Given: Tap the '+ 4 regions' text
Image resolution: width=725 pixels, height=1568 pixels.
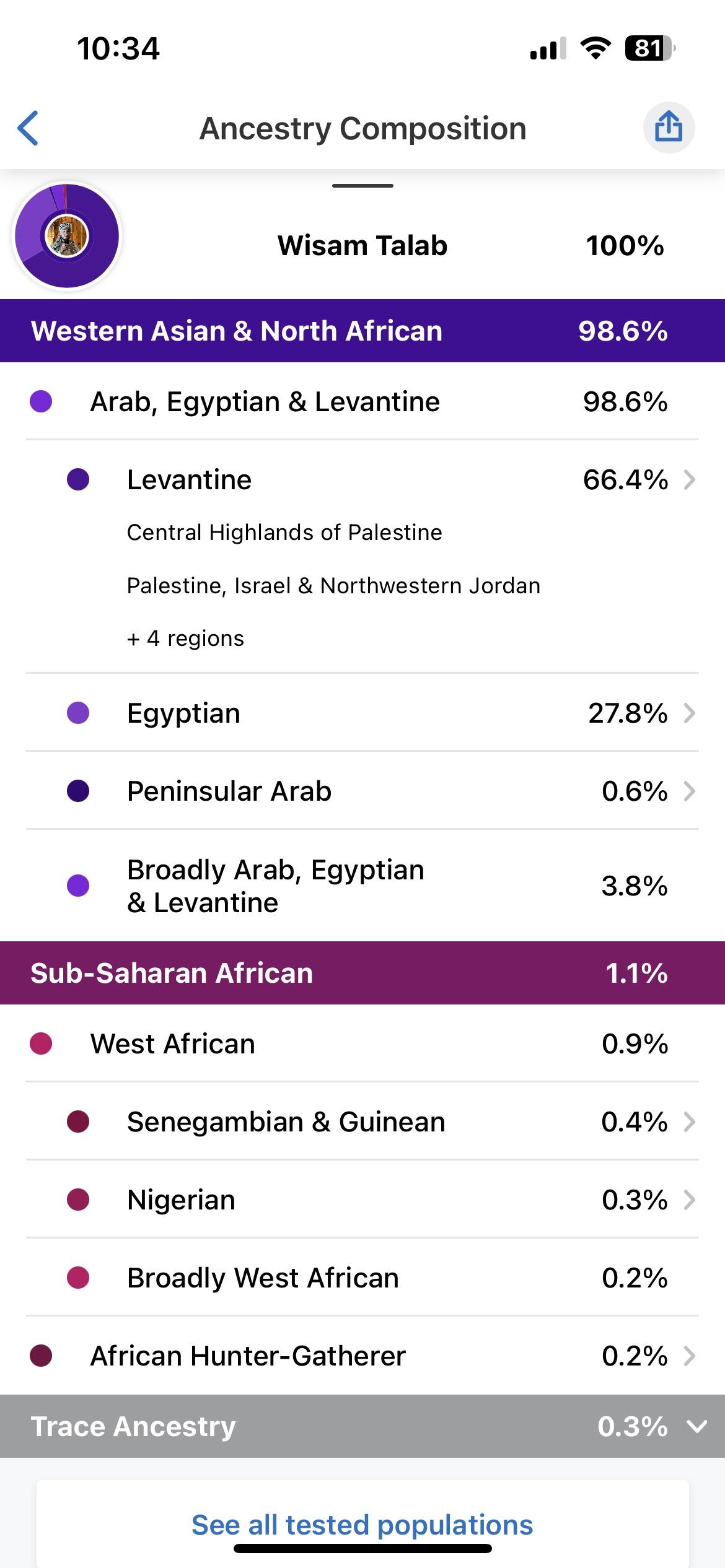Looking at the screenshot, I should click(x=185, y=638).
